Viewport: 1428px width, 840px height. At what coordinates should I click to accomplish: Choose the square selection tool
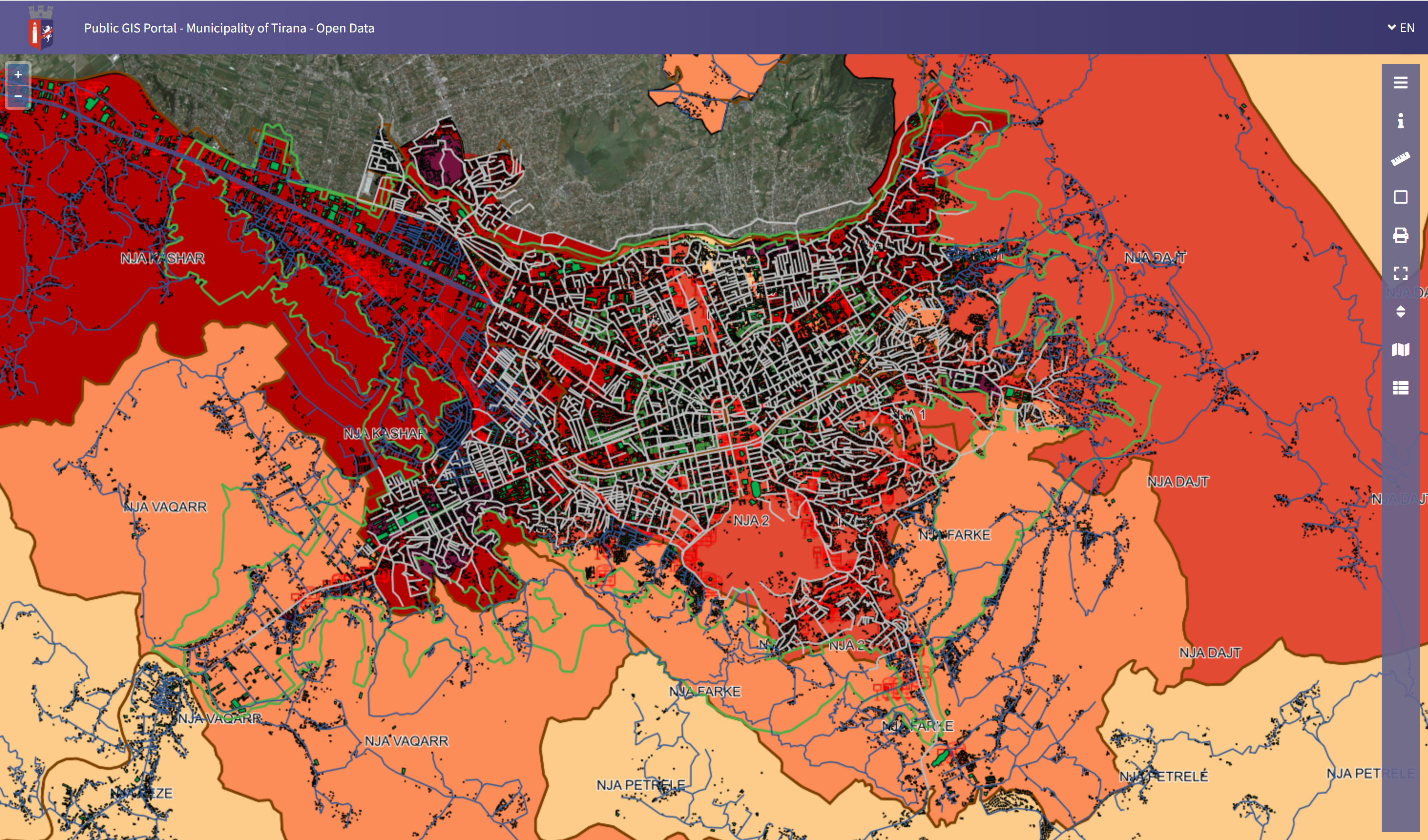(1400, 197)
